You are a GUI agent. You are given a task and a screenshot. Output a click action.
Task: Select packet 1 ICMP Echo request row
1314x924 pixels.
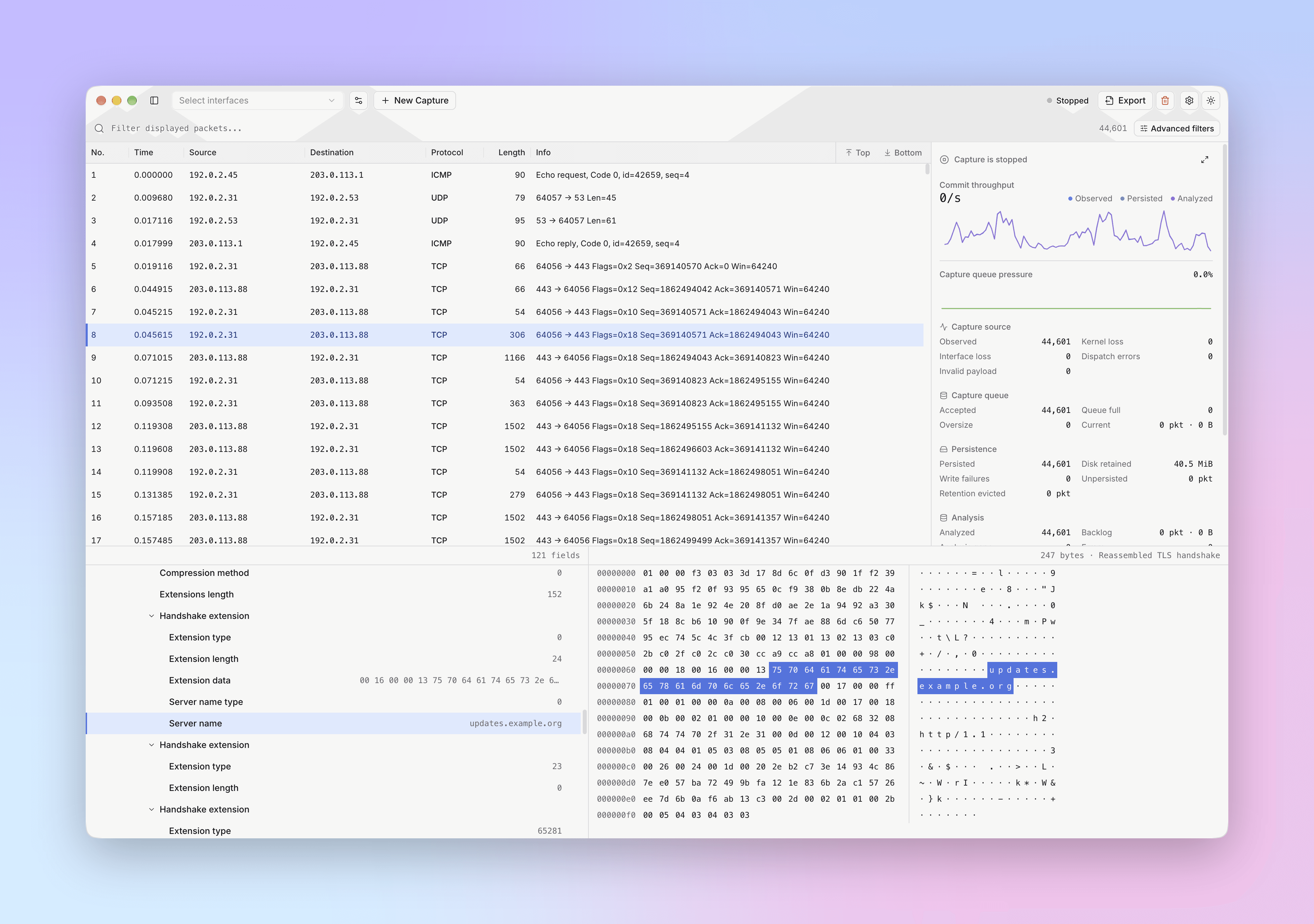pyautogui.click(x=505, y=175)
